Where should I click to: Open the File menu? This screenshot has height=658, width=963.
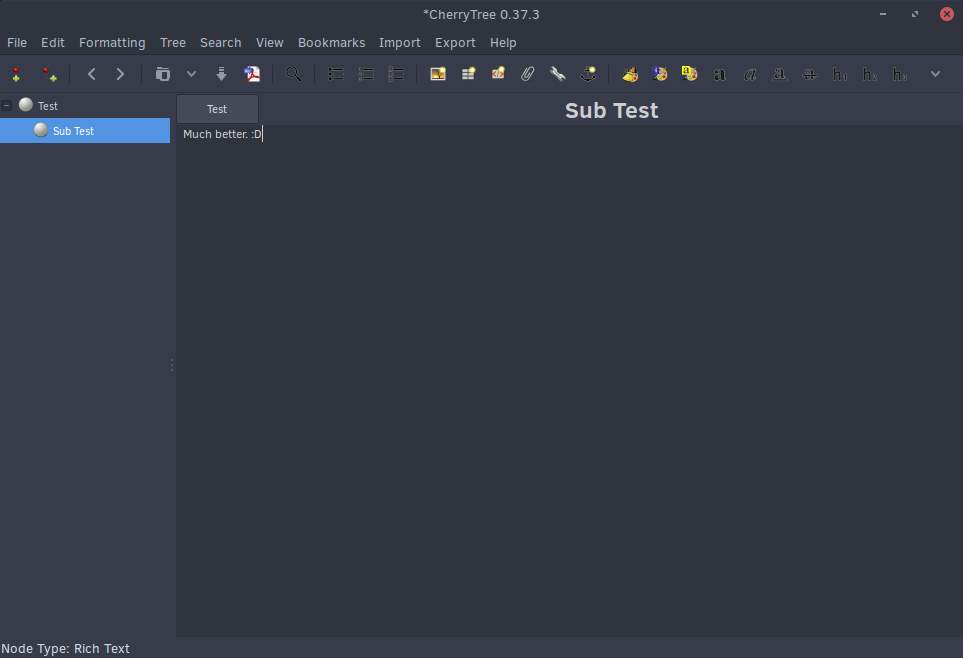coord(17,43)
